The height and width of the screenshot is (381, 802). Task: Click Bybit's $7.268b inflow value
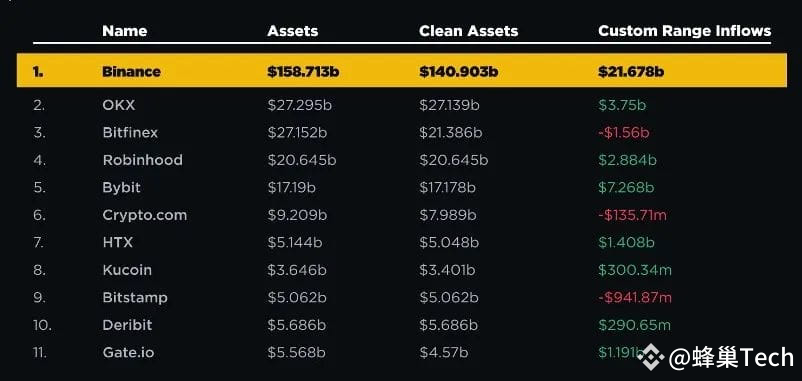coord(626,188)
